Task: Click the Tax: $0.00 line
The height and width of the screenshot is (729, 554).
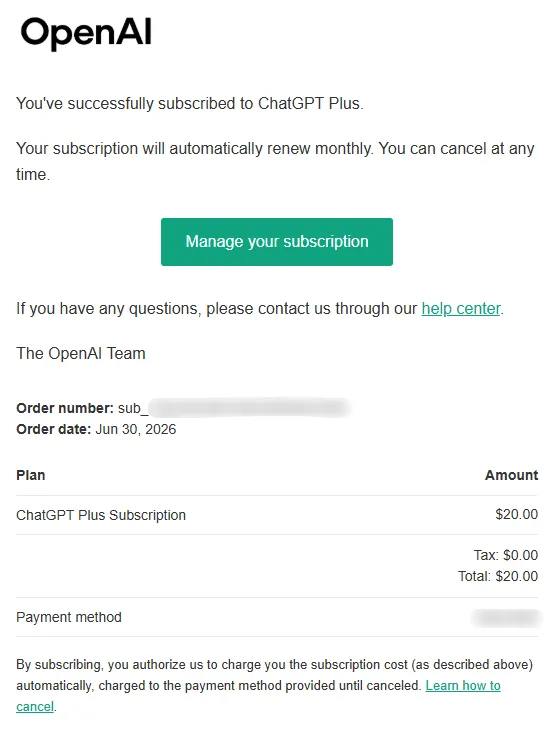Action: [x=506, y=555]
